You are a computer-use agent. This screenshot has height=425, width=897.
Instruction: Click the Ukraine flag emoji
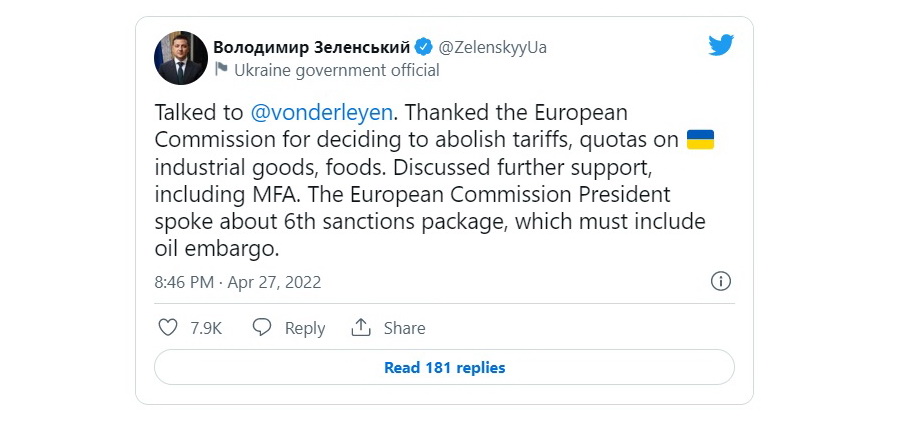(x=700, y=140)
